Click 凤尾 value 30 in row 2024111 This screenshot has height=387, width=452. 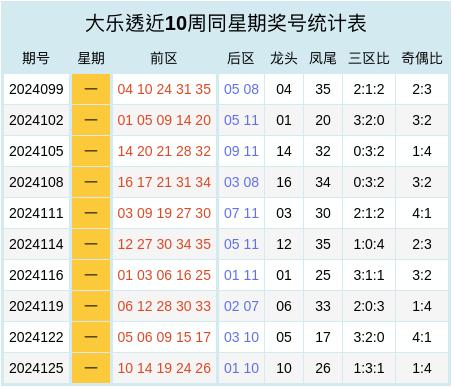pos(323,213)
